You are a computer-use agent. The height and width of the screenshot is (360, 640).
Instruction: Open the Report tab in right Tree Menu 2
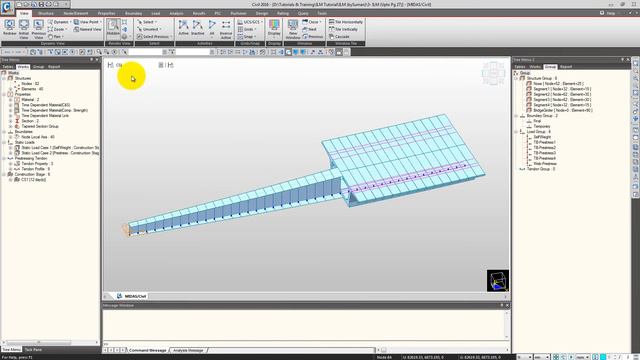pyautogui.click(x=566, y=67)
